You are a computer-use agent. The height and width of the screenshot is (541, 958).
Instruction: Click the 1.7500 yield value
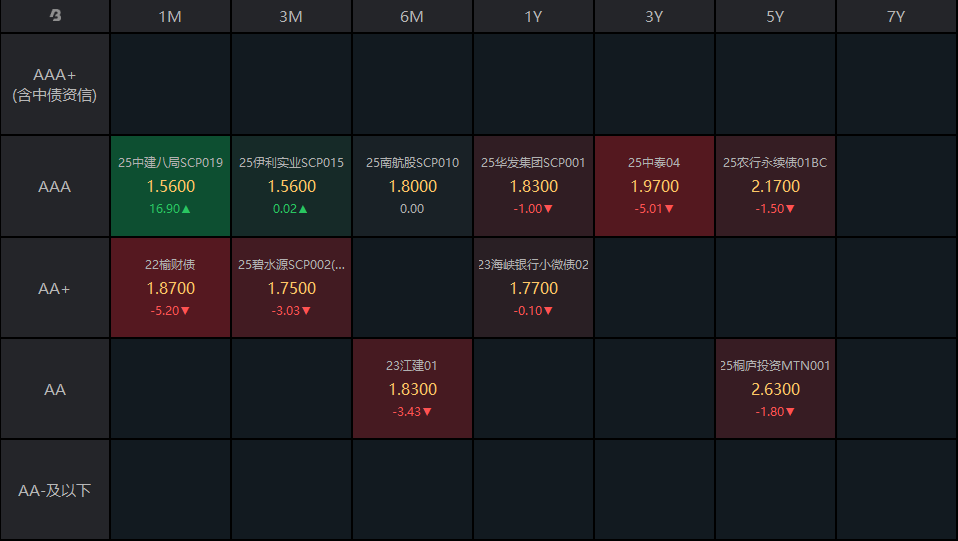(291, 289)
